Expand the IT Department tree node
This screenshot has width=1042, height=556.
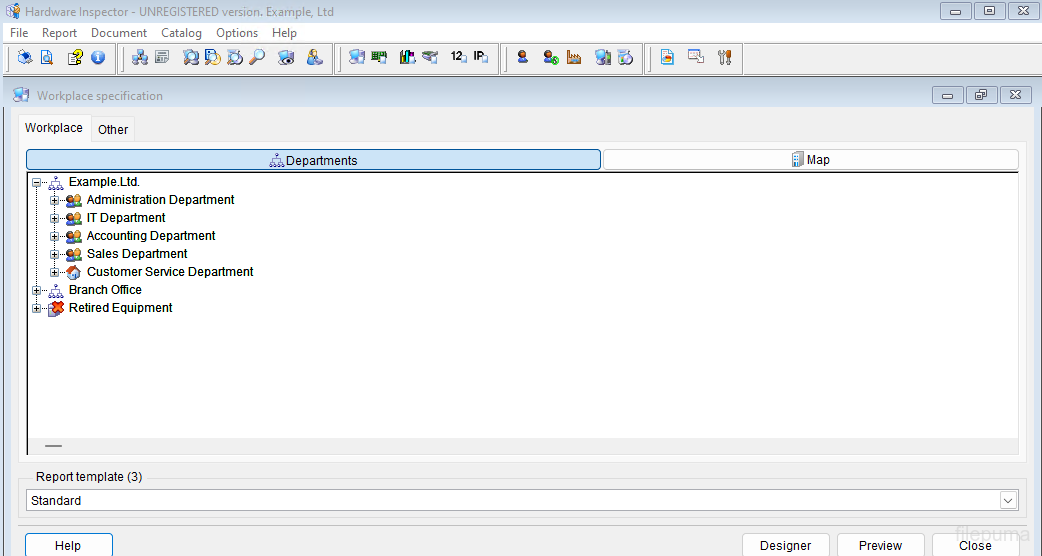pos(55,218)
